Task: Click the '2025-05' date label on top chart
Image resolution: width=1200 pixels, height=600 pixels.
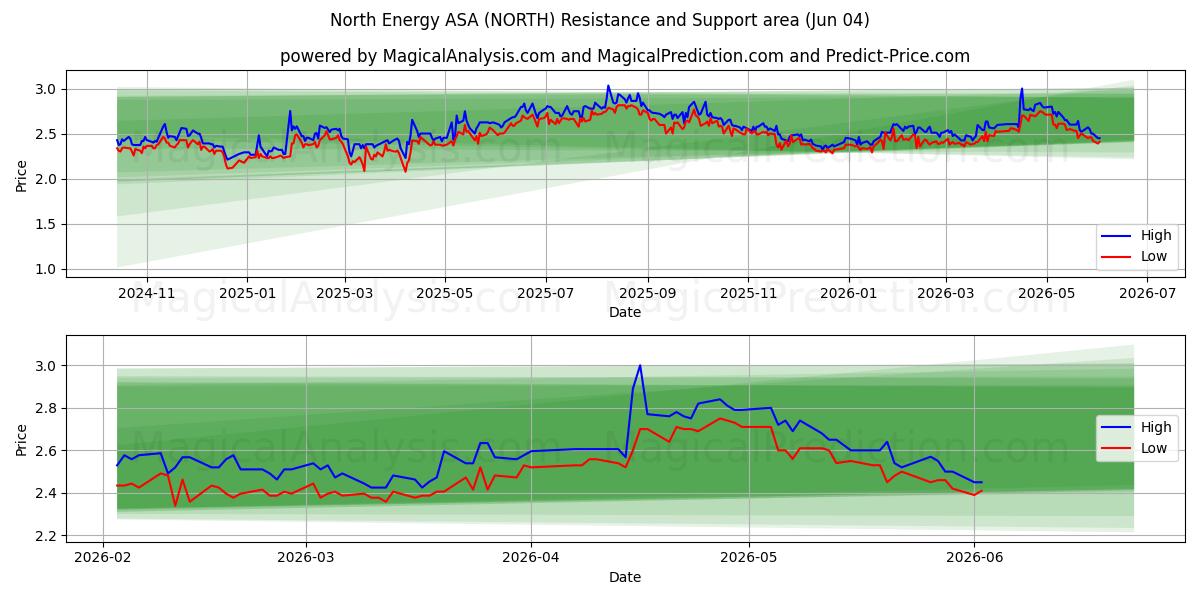Action: coord(444,294)
